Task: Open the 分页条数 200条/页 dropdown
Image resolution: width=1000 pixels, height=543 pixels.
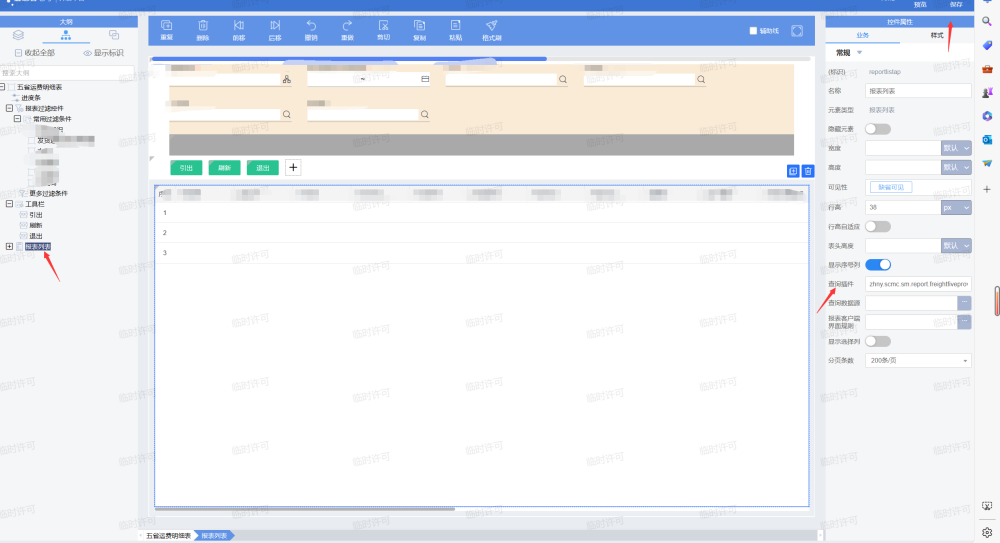Action: click(918, 361)
